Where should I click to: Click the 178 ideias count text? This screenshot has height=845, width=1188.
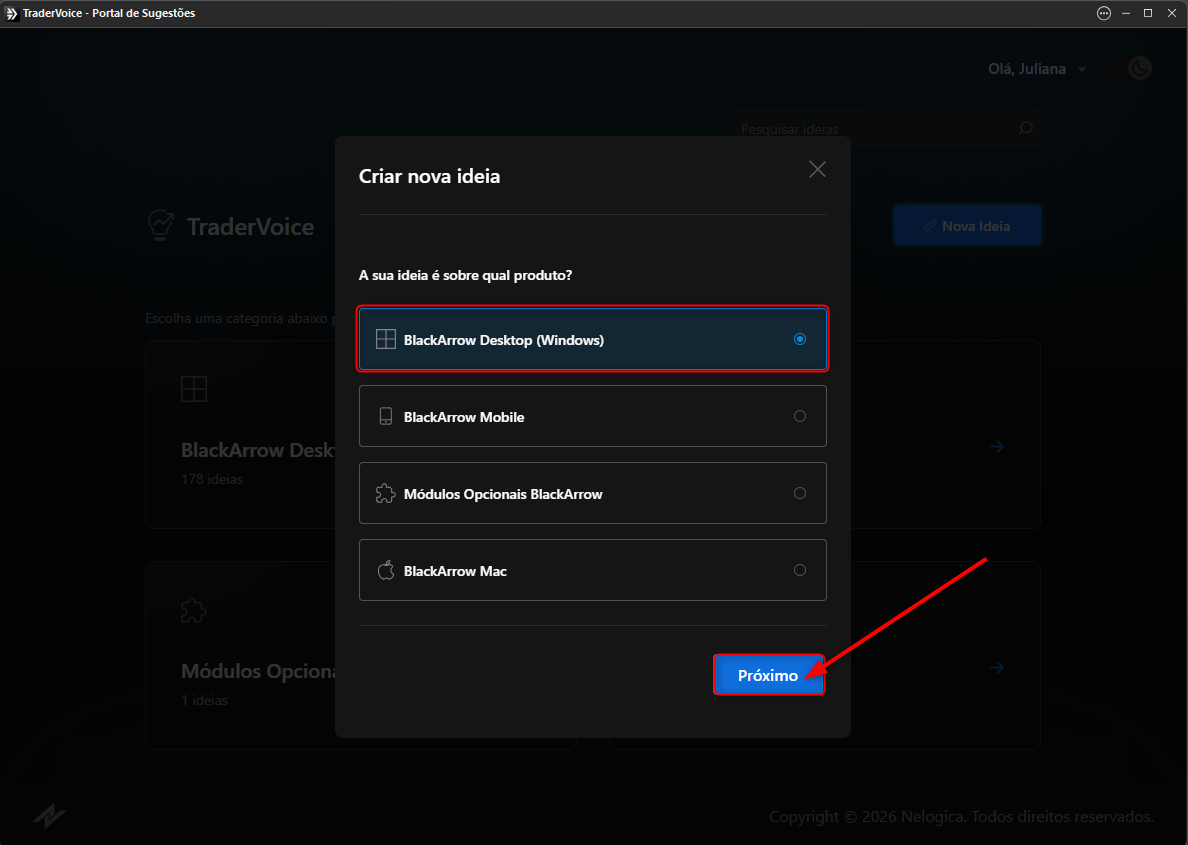pyautogui.click(x=212, y=480)
